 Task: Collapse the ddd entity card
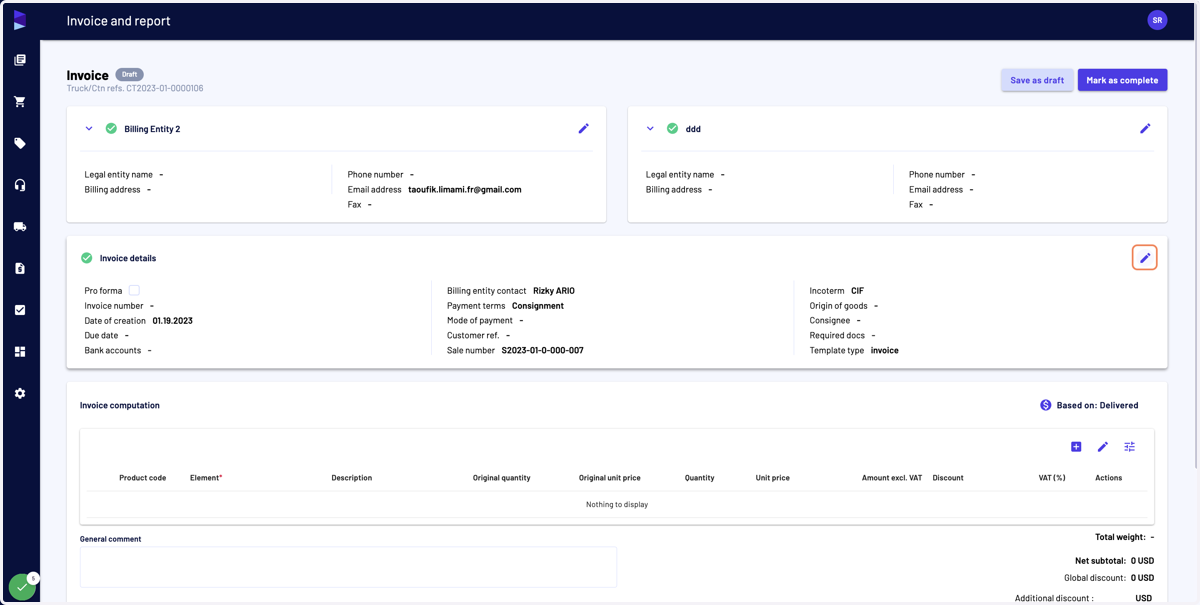tap(650, 128)
